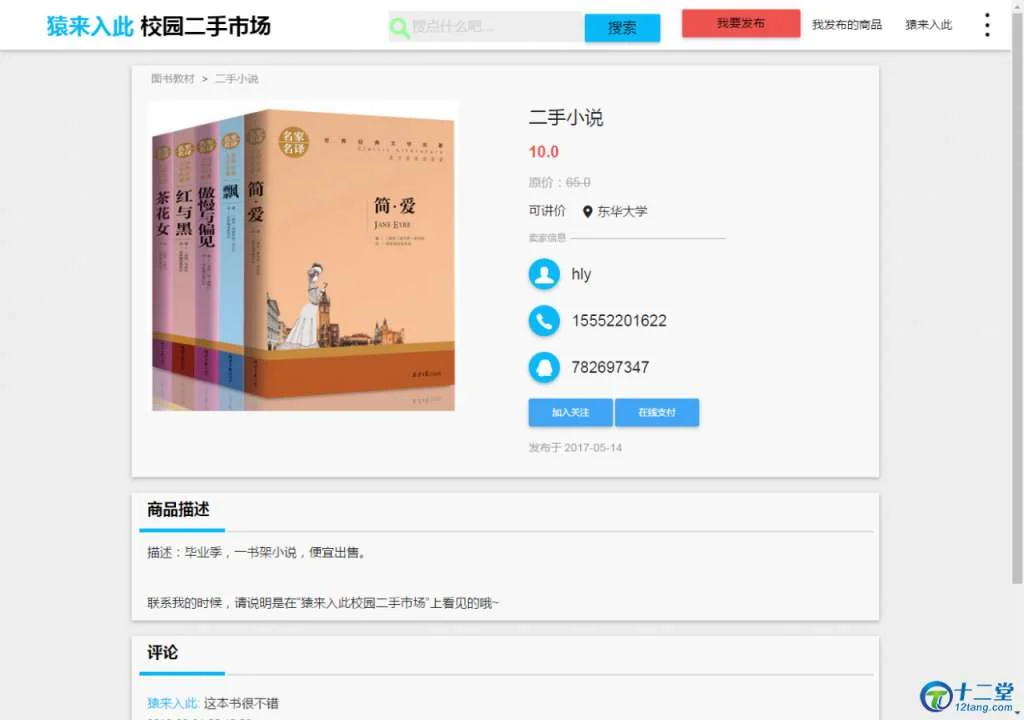Click the 在线支付 button
The width and height of the screenshot is (1024, 720).
[657, 412]
